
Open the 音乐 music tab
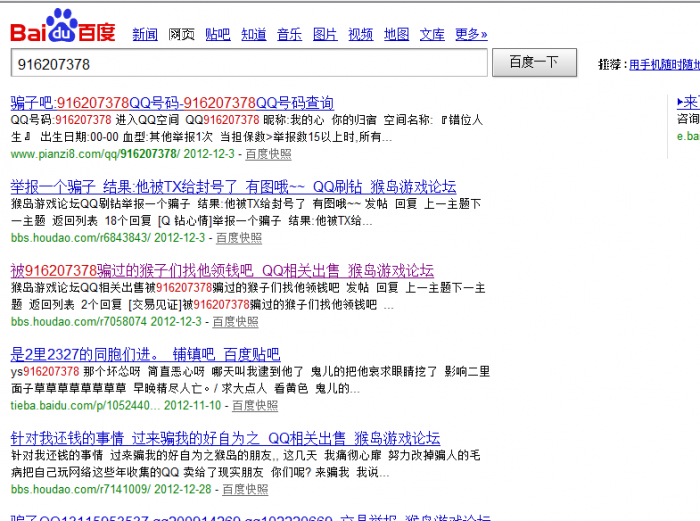[289, 34]
